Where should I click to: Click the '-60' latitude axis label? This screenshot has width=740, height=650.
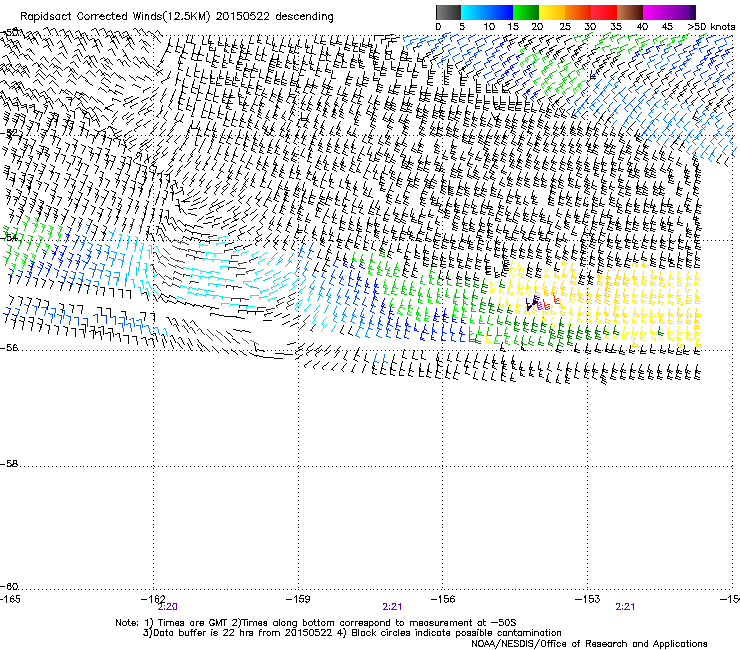(9, 586)
